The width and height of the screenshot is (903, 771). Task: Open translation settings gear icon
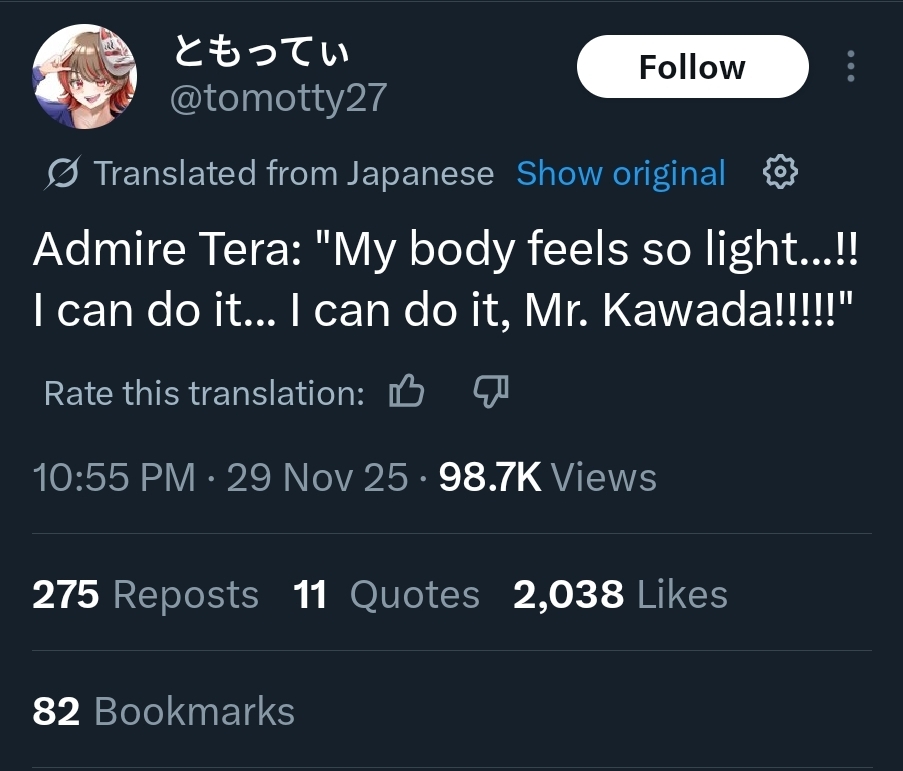coord(780,172)
